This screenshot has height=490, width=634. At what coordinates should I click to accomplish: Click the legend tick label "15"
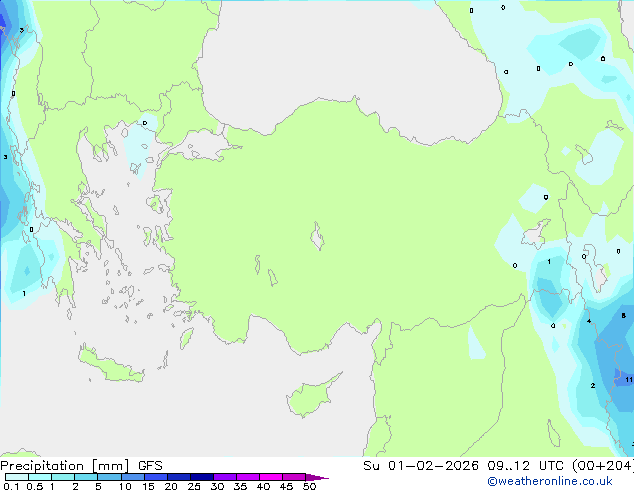[148, 486]
